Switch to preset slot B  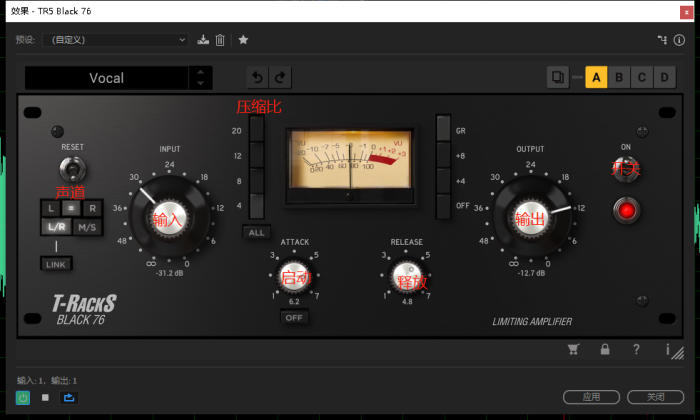(x=619, y=78)
